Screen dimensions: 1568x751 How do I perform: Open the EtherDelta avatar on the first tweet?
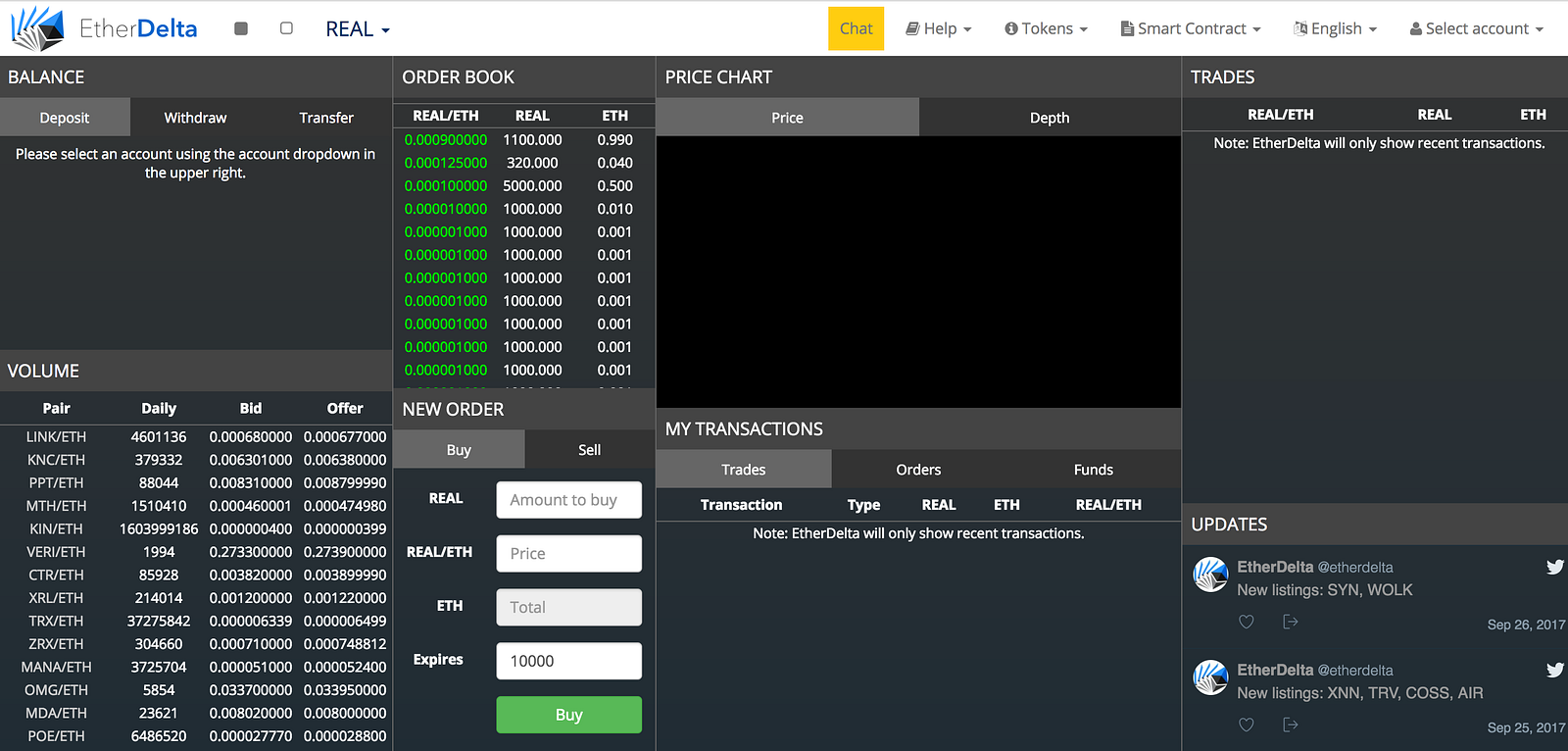pyautogui.click(x=1210, y=575)
